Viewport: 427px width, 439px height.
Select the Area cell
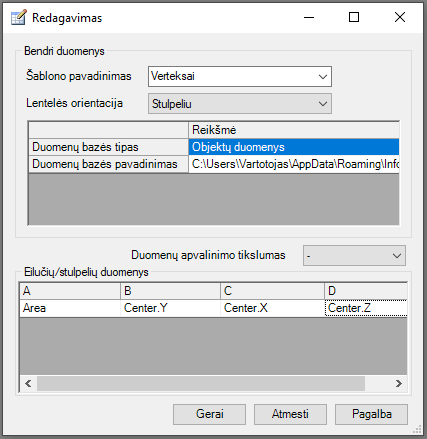pyautogui.click(x=70, y=308)
